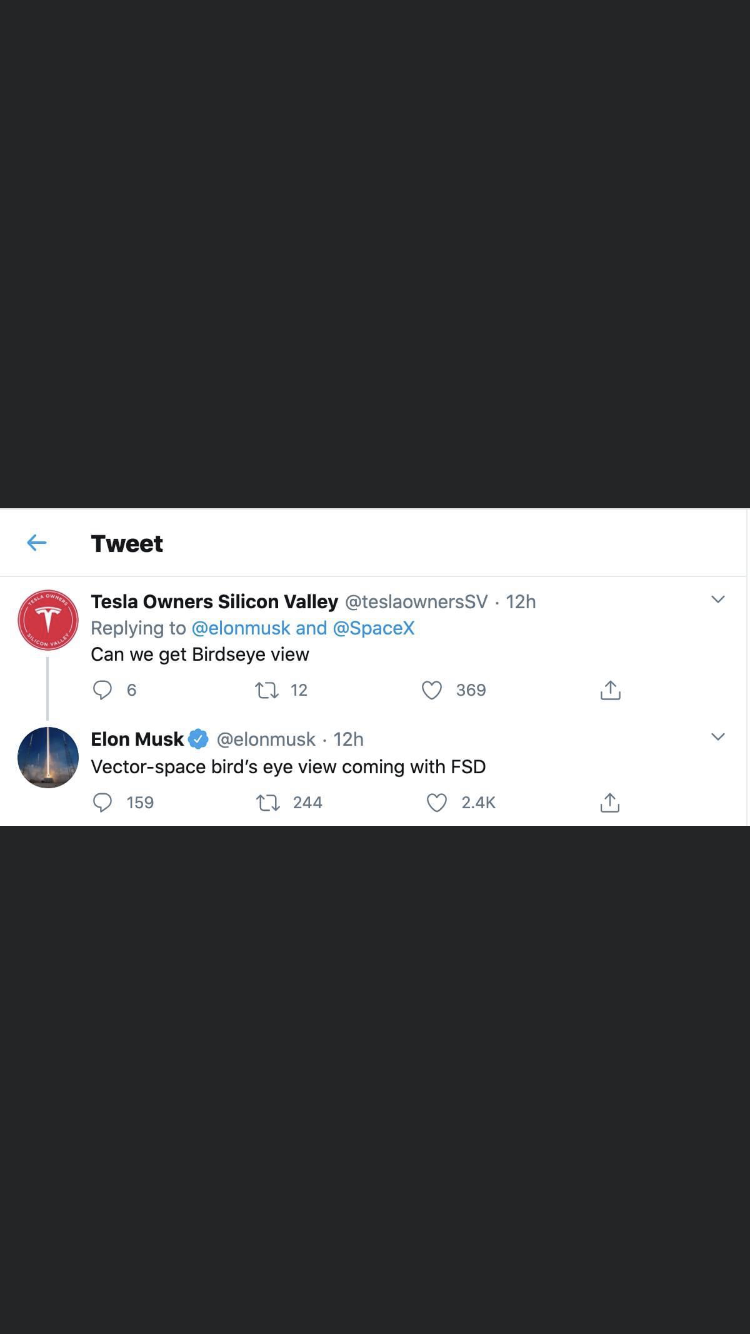Open the Vector-space bird's eye view tweet
The width and height of the screenshot is (750, 1334).
[288, 767]
